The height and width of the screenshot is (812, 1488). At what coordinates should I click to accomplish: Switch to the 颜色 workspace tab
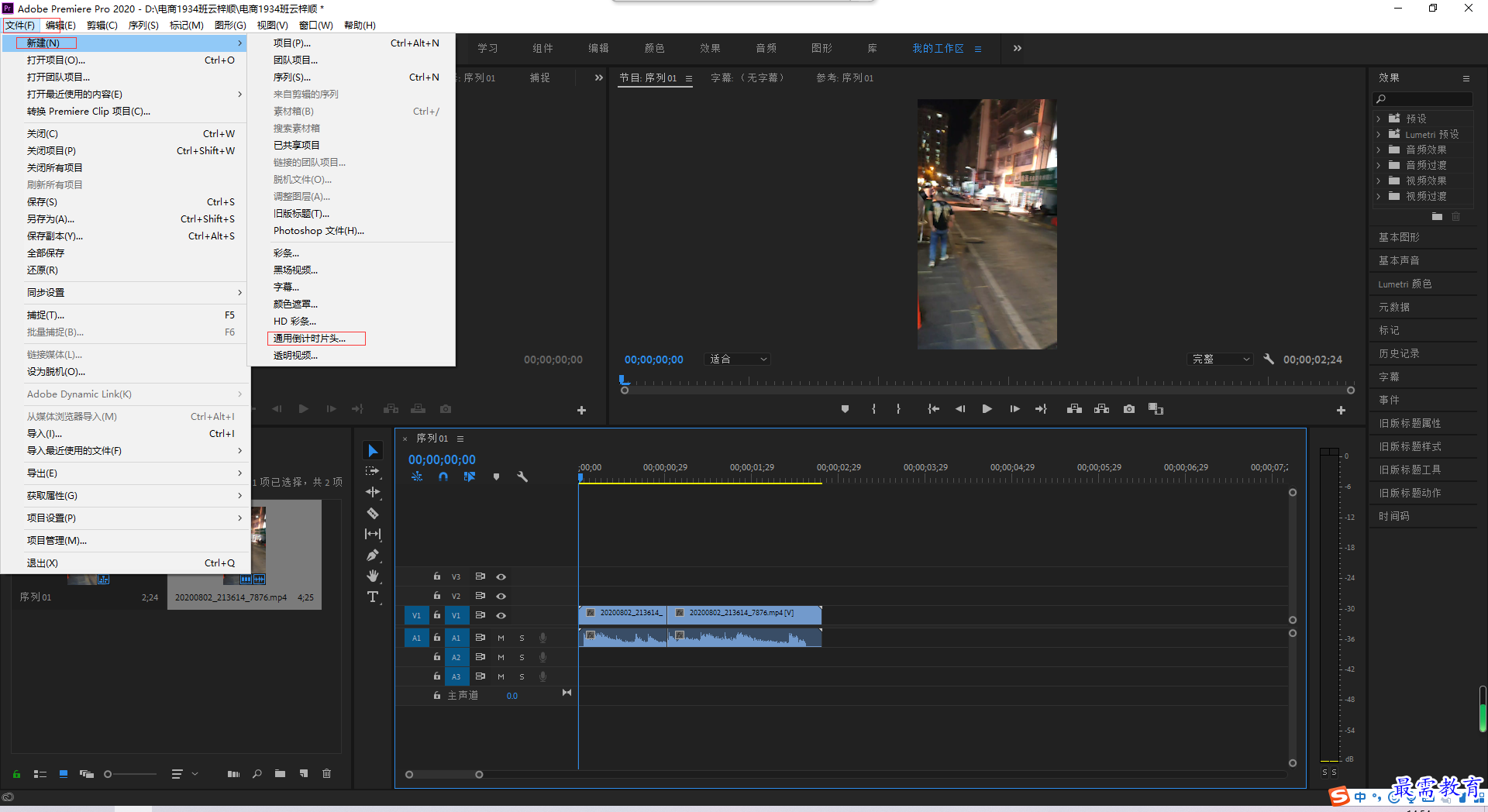(654, 48)
